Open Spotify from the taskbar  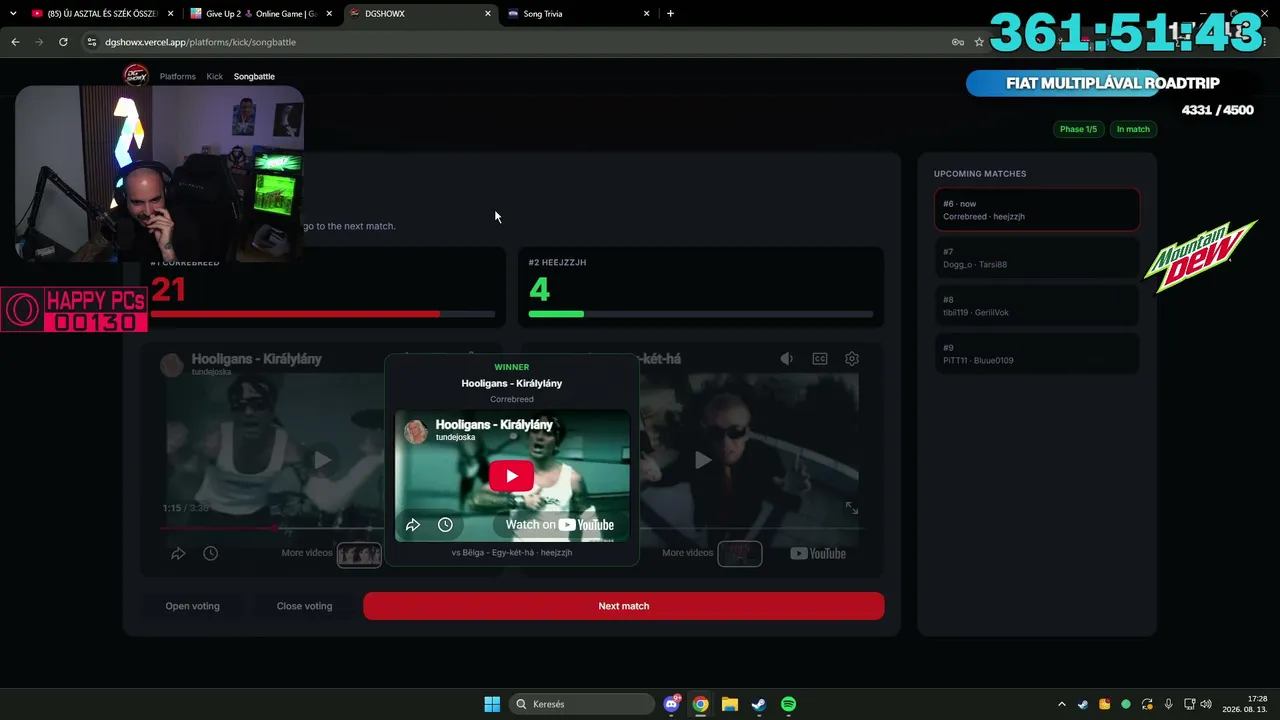[x=788, y=704]
